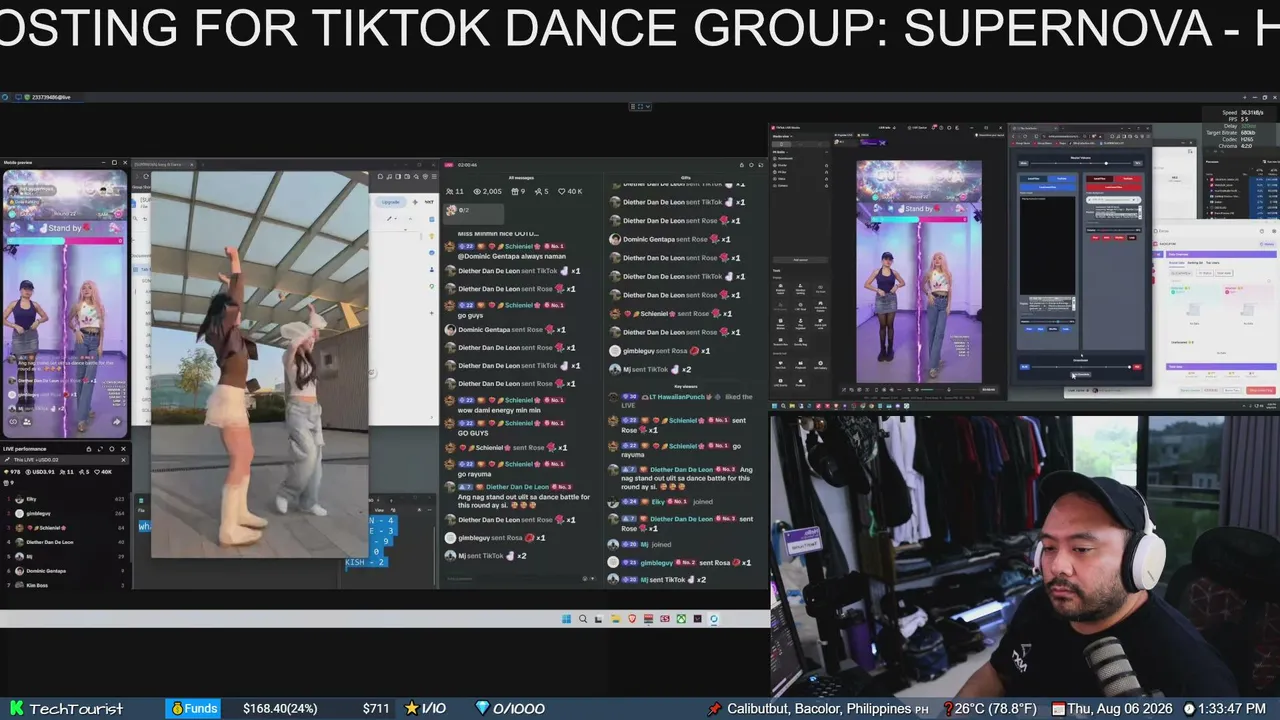Click the '$168.40(24%)' funds amount
Viewport: 1280px width, 720px height.
[x=280, y=708]
